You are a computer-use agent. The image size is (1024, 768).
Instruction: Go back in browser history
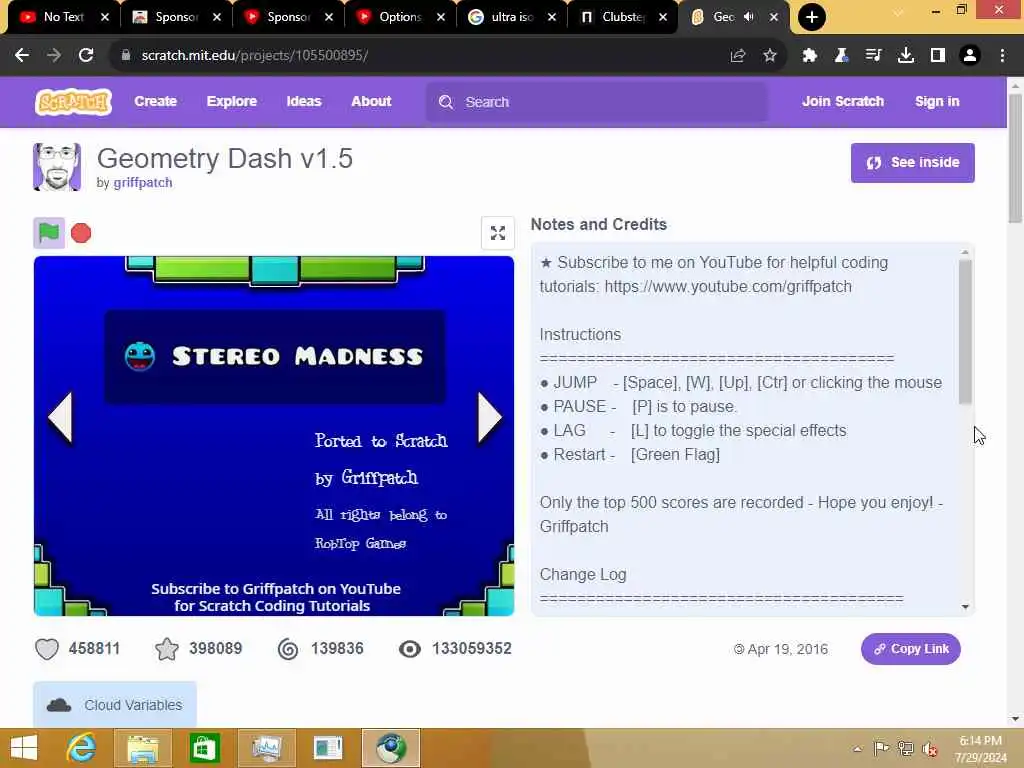[22, 56]
